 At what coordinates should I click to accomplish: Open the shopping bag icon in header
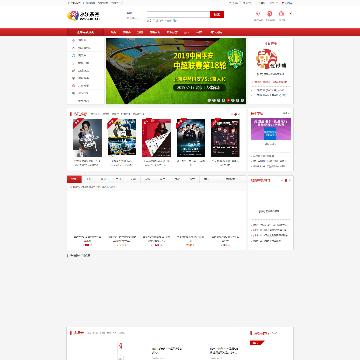tap(282, 14)
